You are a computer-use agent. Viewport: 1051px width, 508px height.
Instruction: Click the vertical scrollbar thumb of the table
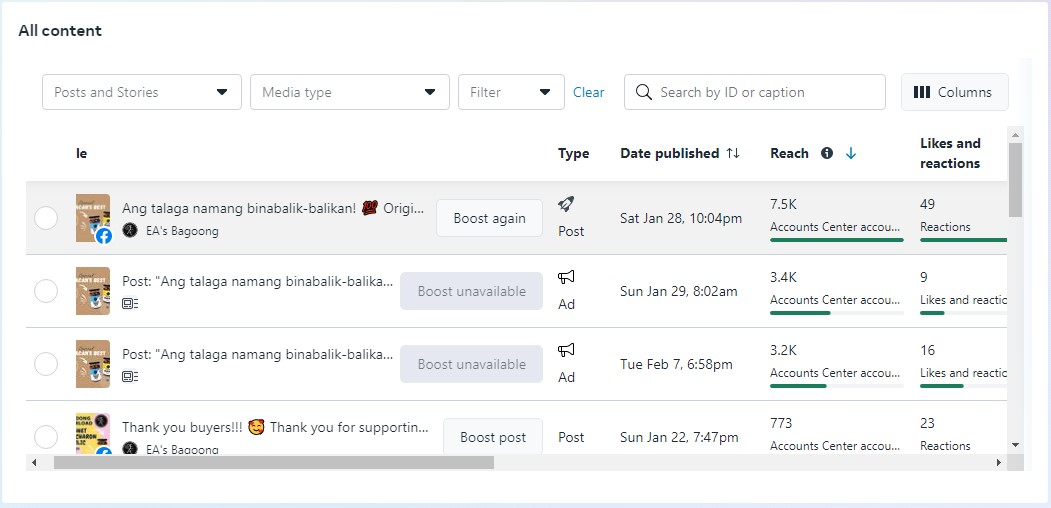pyautogui.click(x=1015, y=180)
